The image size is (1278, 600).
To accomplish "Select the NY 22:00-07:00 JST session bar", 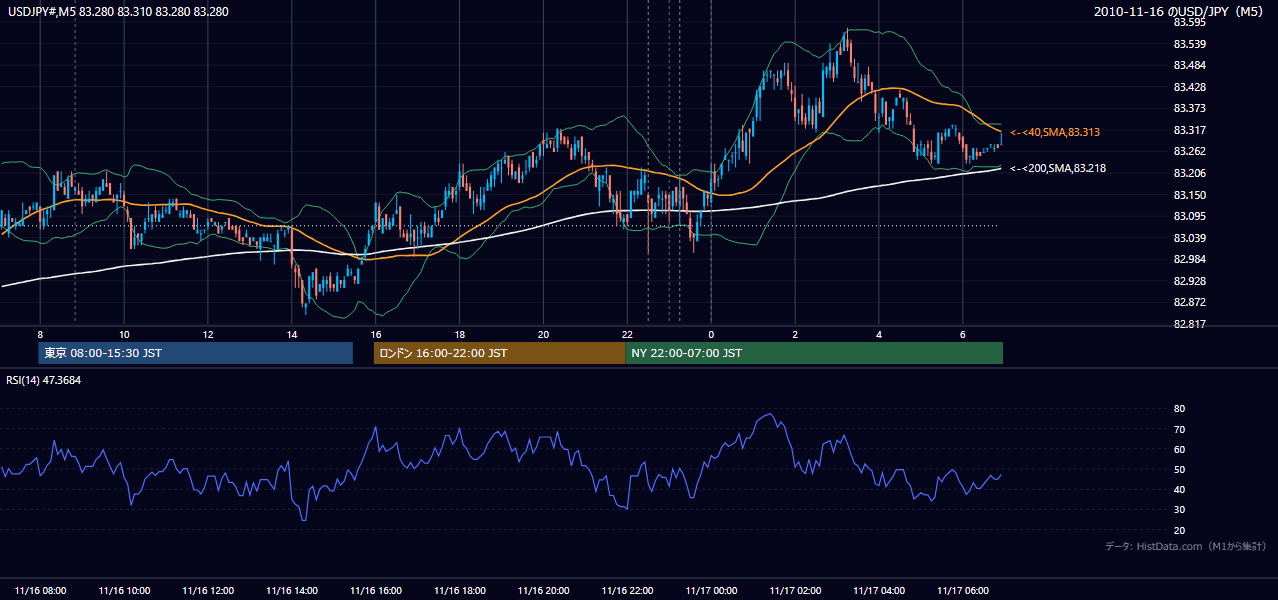I will [x=814, y=353].
